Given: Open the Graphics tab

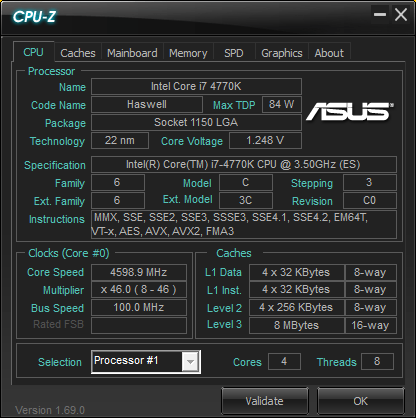Looking at the screenshot, I should coord(282,53).
